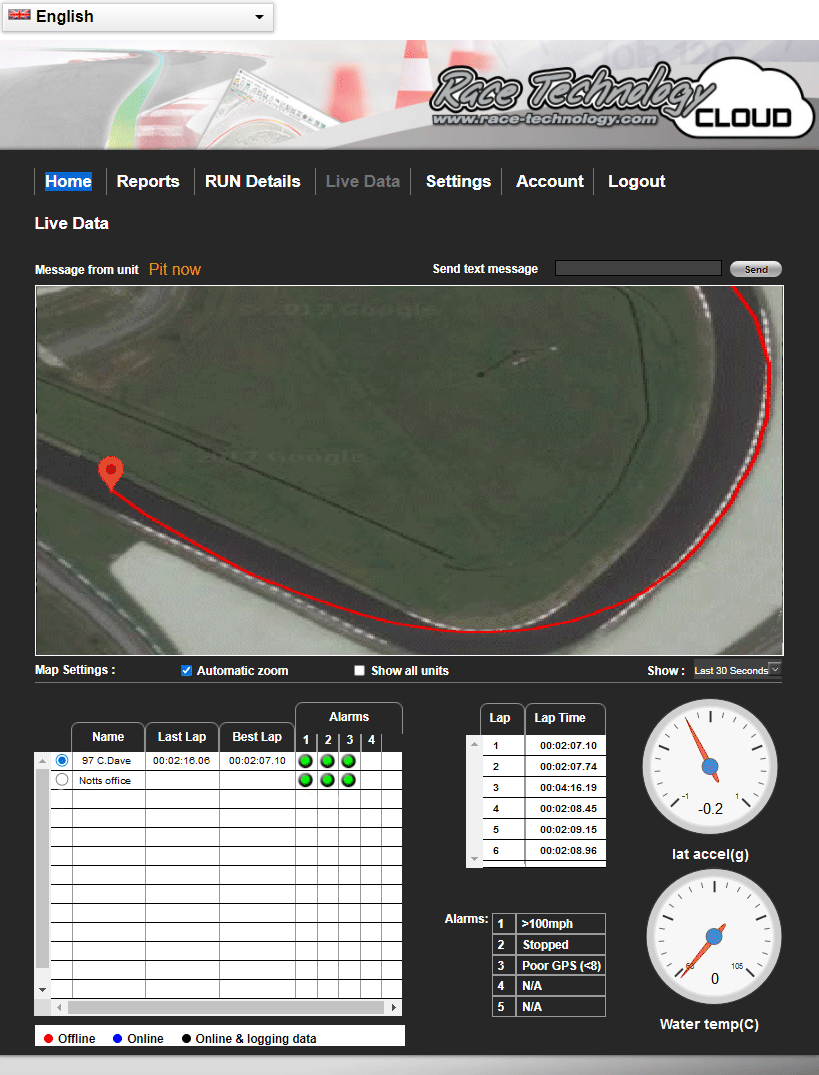
Task: Switch to the Reports tab
Action: (148, 181)
